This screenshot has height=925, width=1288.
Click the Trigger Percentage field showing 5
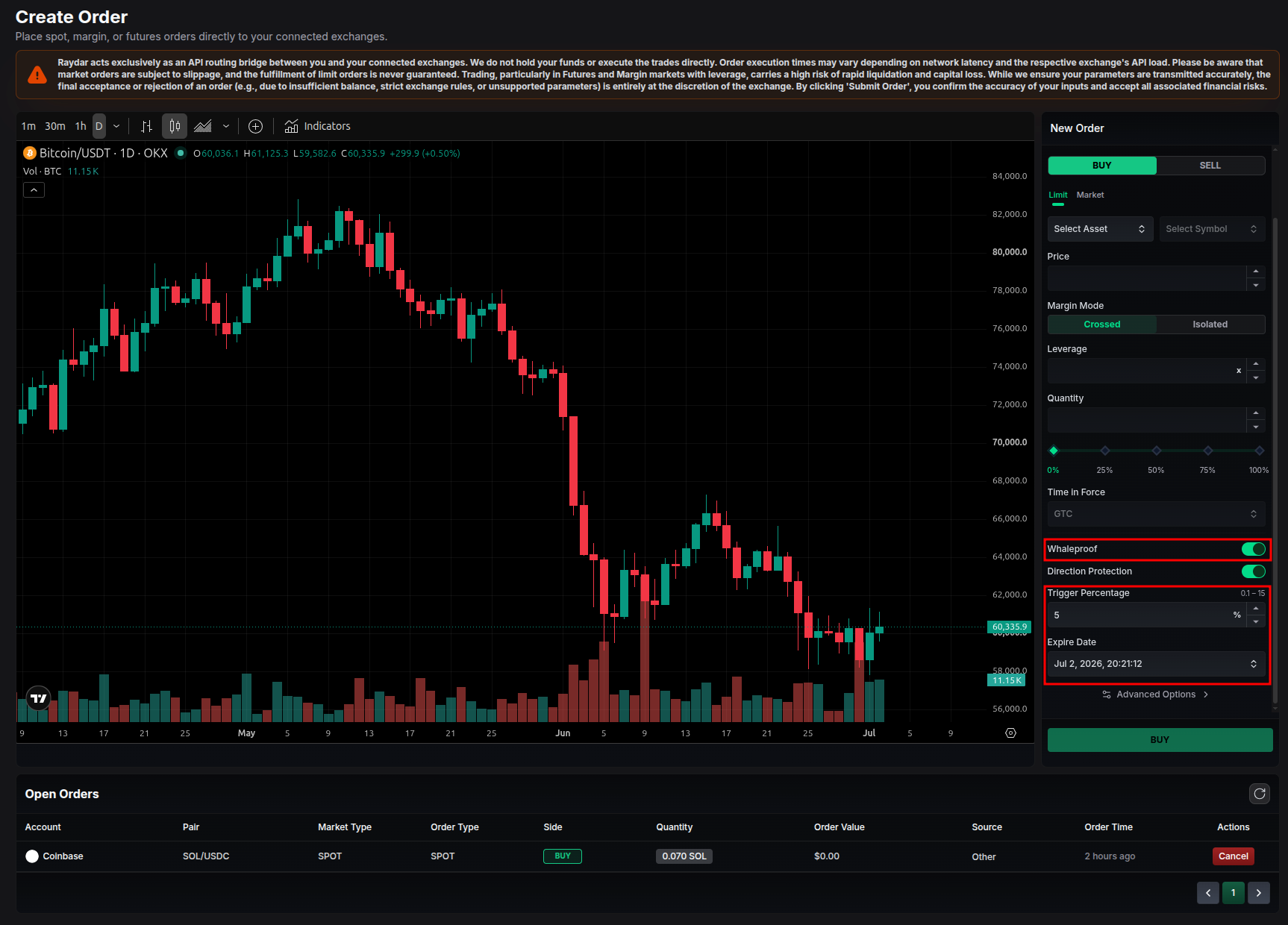click(1147, 615)
